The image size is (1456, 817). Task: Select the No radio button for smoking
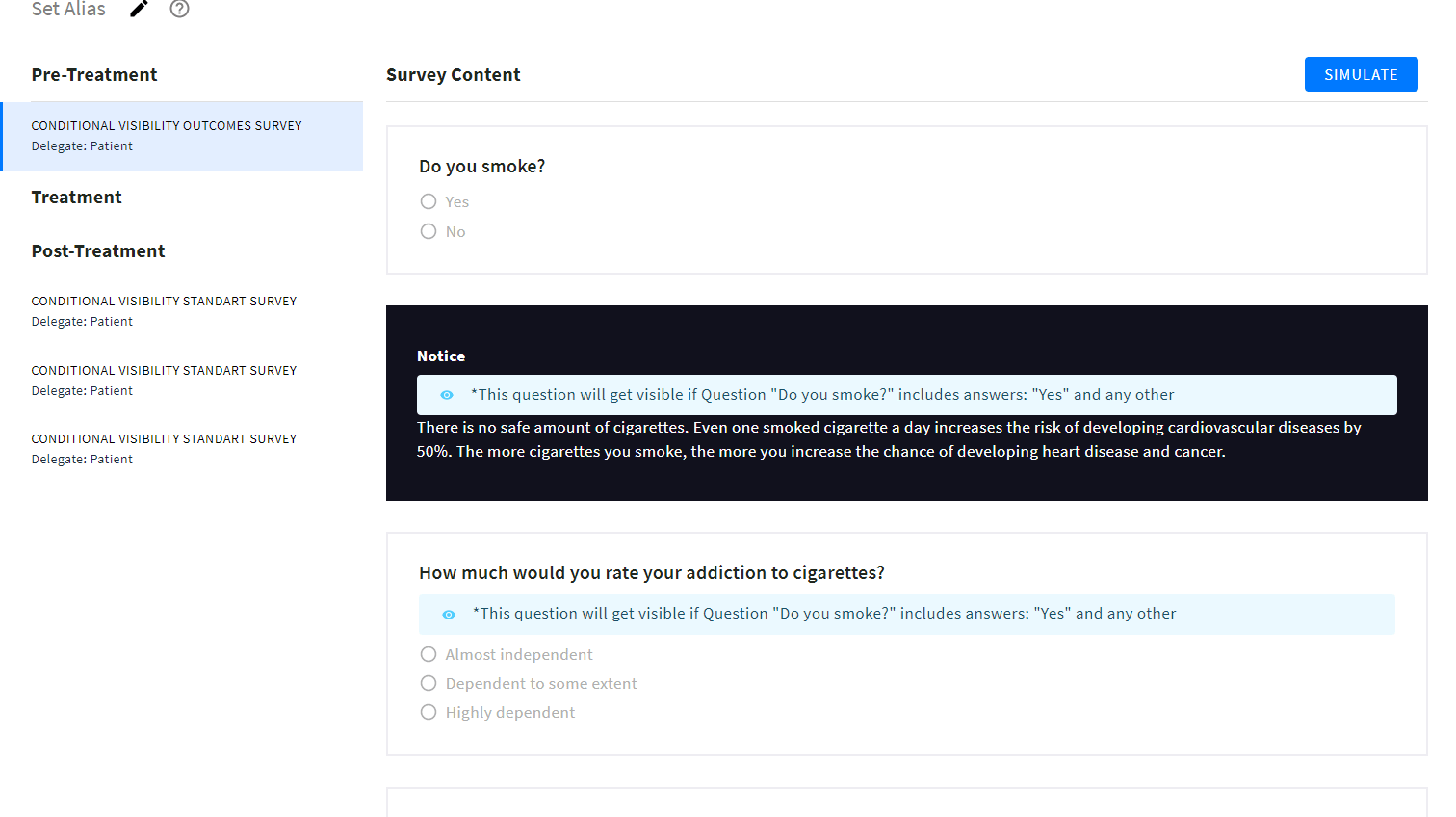[429, 231]
